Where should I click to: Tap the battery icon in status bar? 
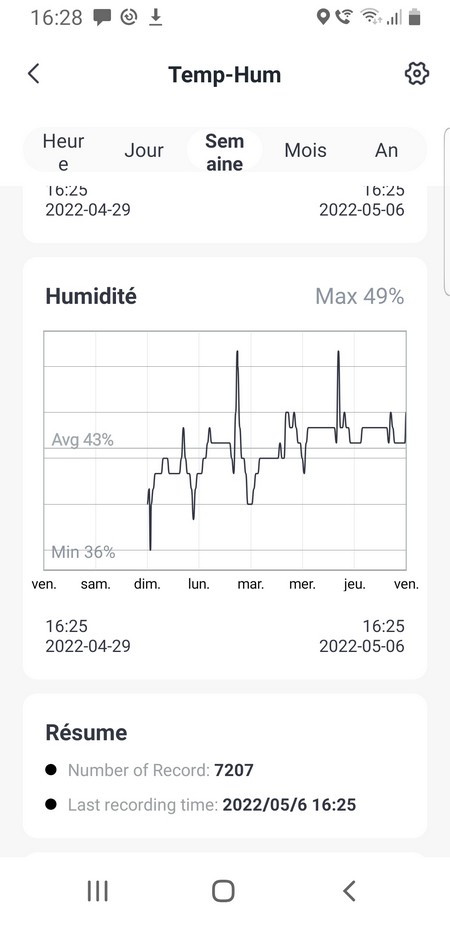(x=415, y=18)
